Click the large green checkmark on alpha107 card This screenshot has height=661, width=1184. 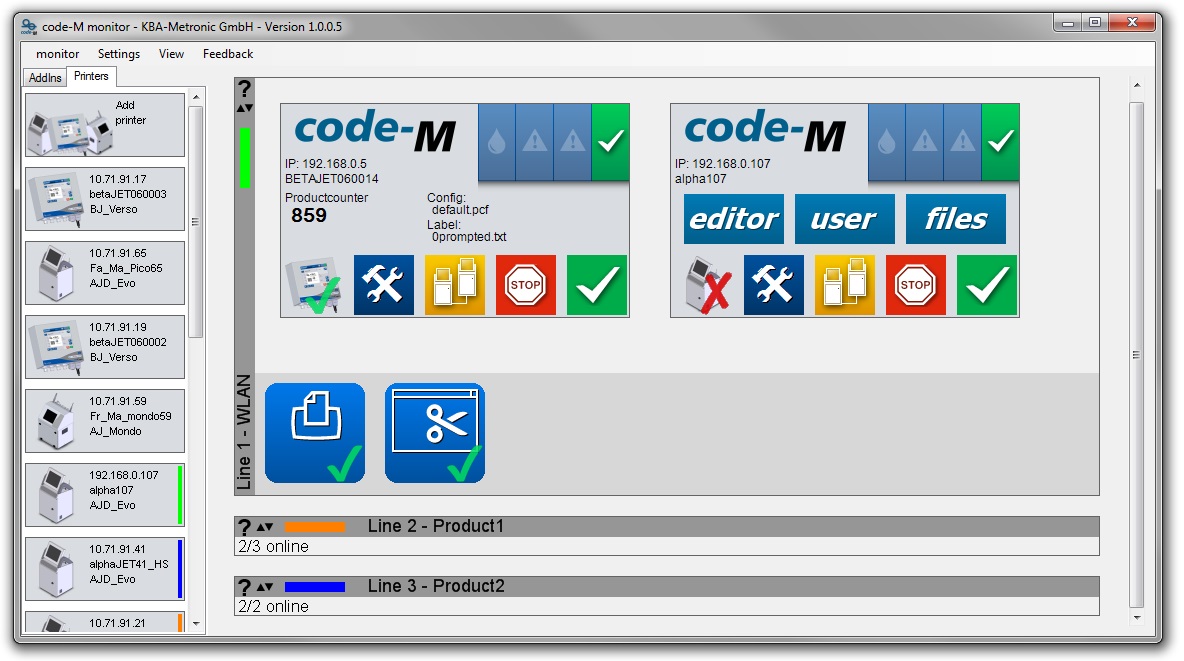coord(986,285)
